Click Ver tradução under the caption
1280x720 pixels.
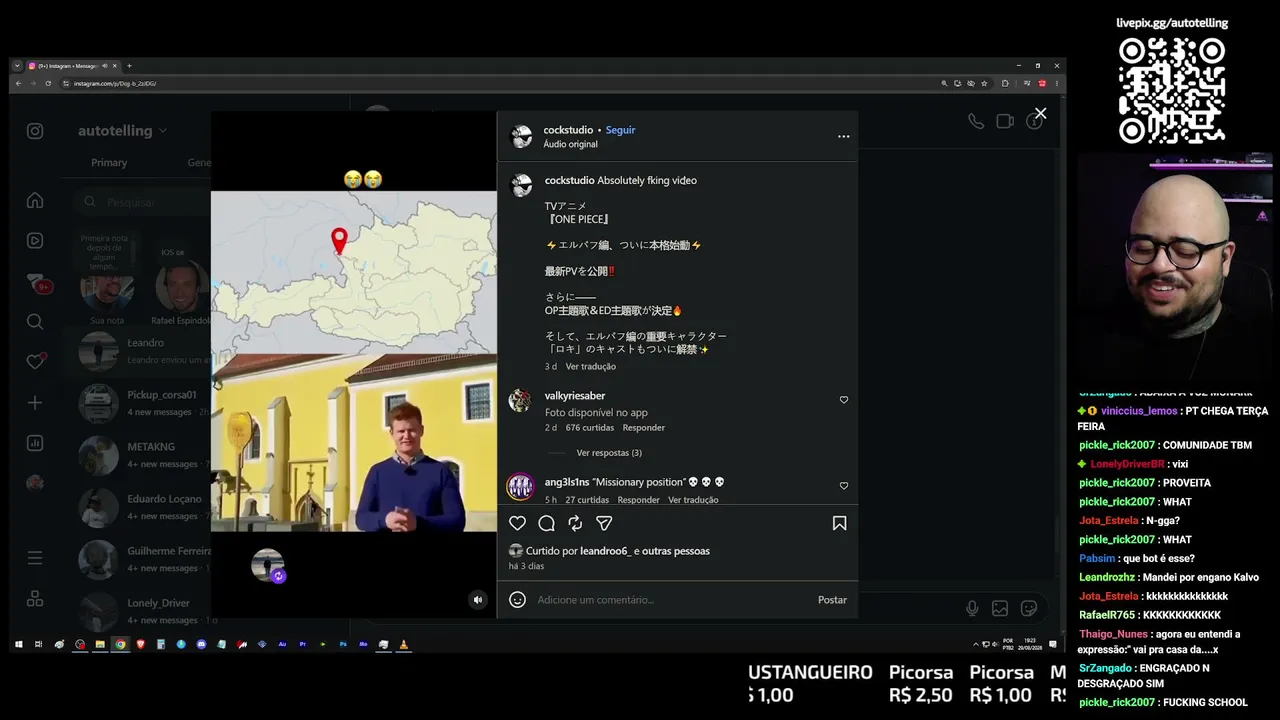(x=591, y=367)
